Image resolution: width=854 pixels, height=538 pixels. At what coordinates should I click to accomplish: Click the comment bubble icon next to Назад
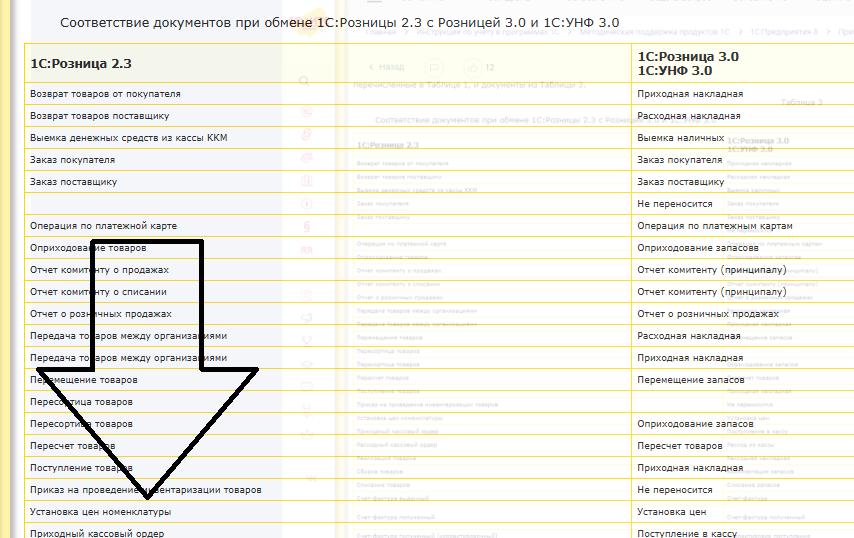[x=434, y=68]
